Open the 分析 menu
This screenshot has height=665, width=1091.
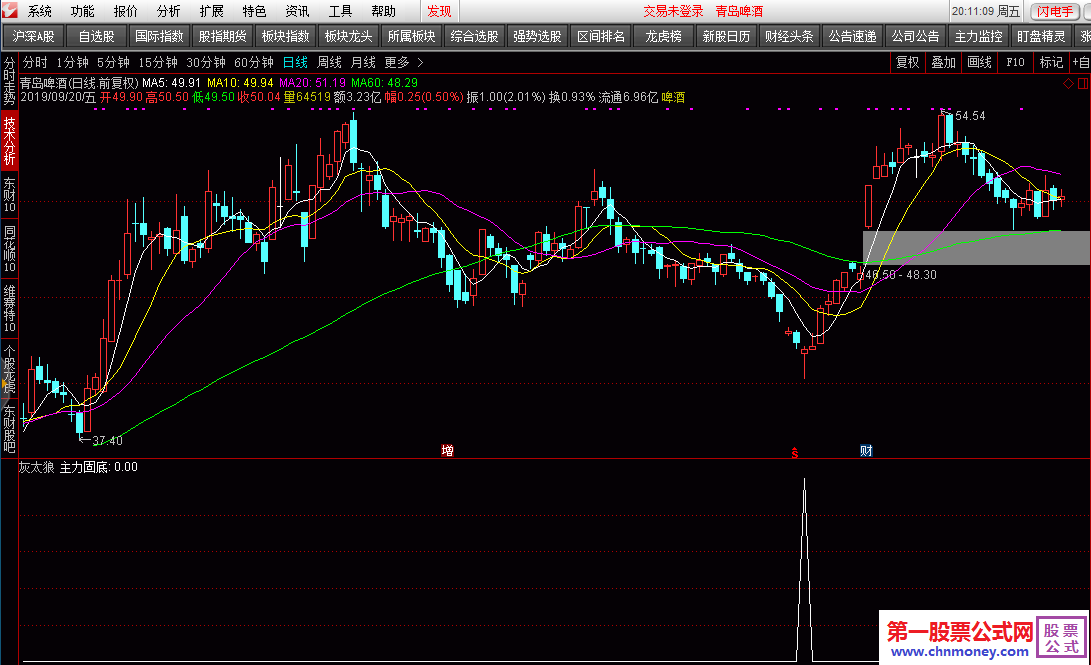coord(168,11)
